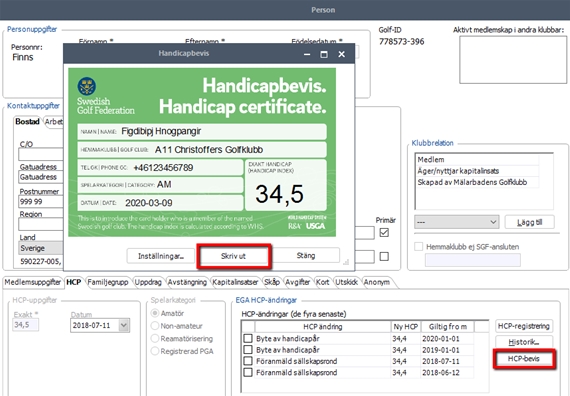This screenshot has width=570, height=396.
Task: Open the Kort tab
Action: tap(323, 282)
